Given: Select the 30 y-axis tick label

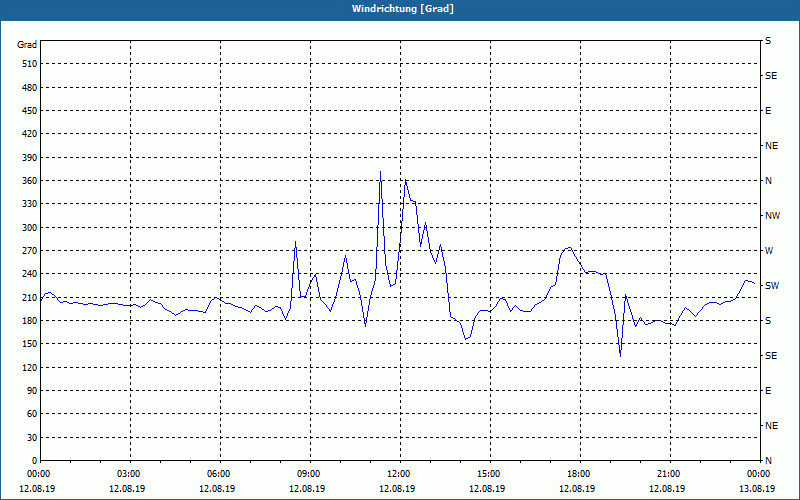Looking at the screenshot, I should point(32,437).
